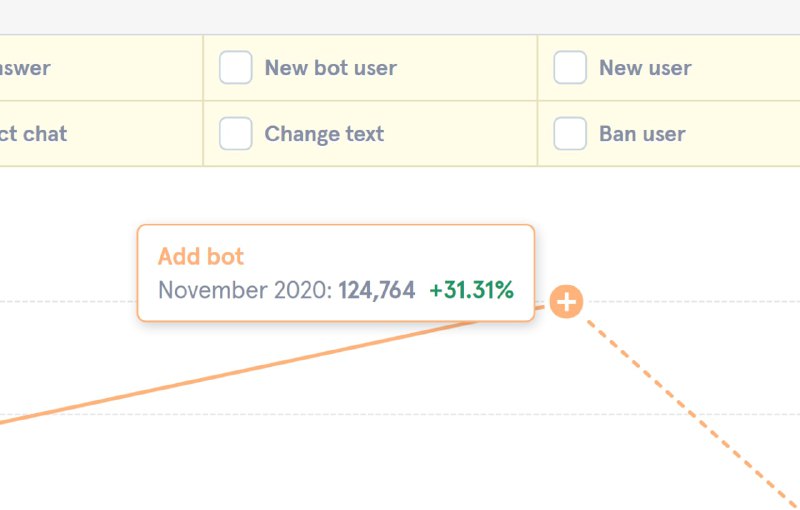Click the partially visible "ct chat" filter label
The image size is (800, 510).
click(32, 134)
